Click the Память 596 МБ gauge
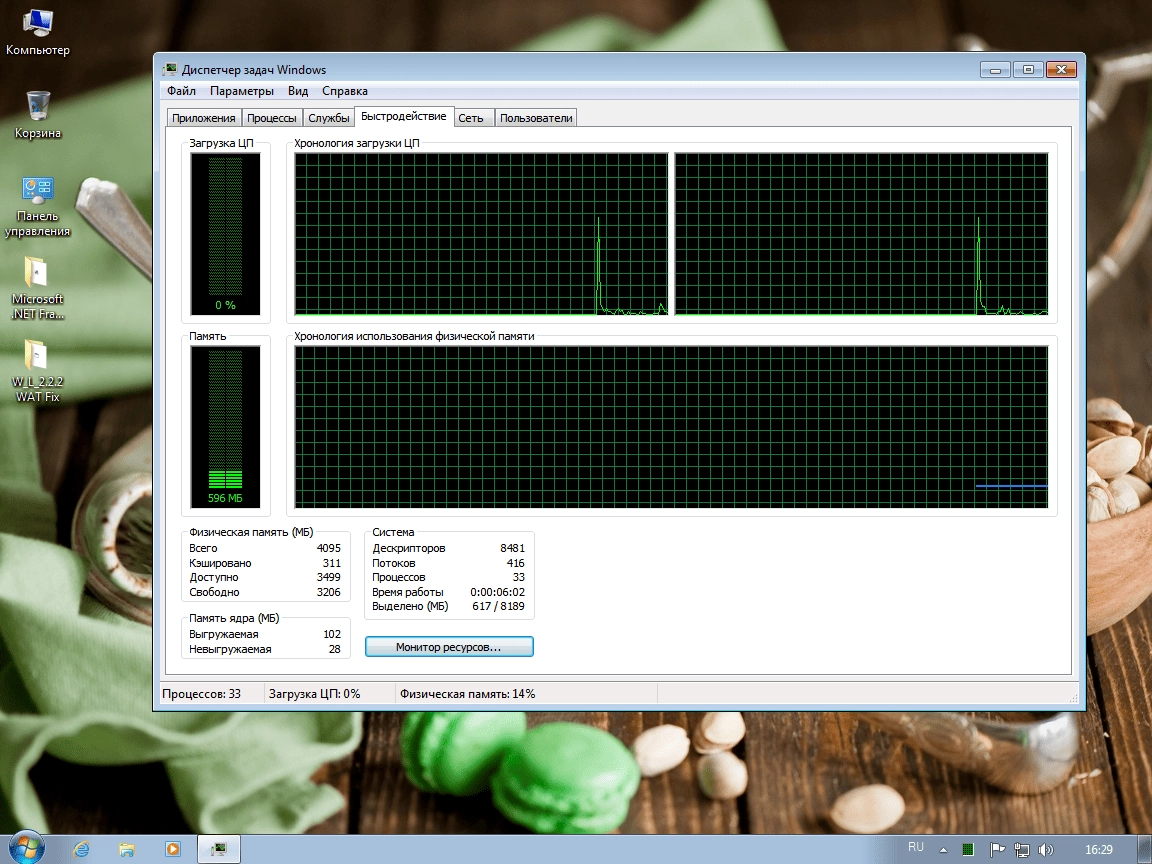Image resolution: width=1152 pixels, height=864 pixels. (x=226, y=427)
